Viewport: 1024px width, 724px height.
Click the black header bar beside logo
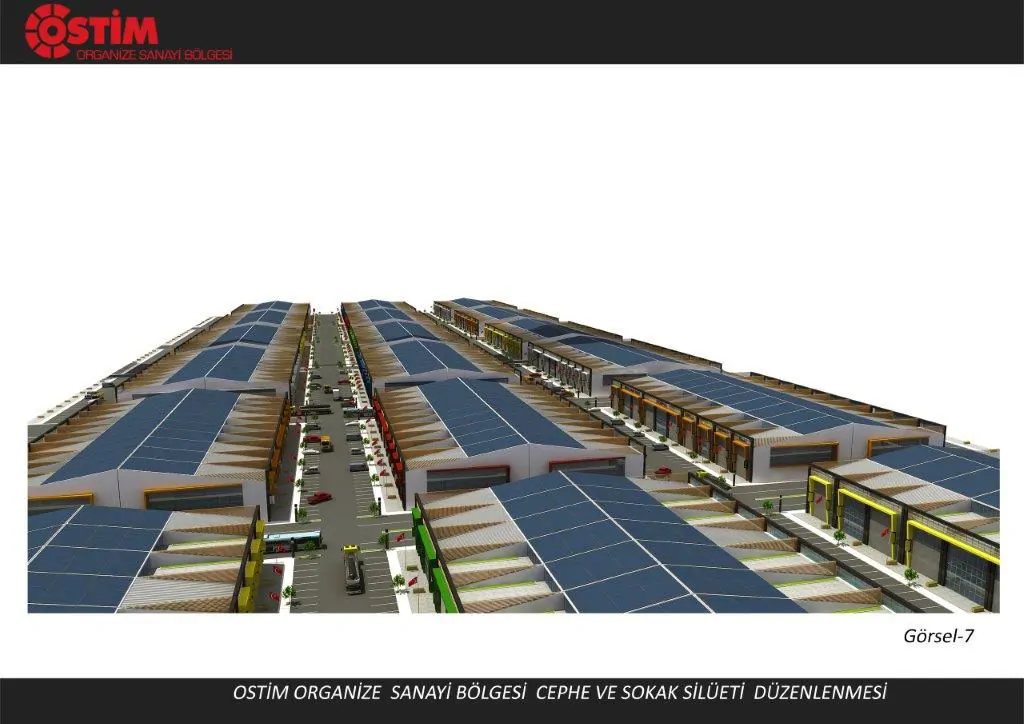[627, 31]
